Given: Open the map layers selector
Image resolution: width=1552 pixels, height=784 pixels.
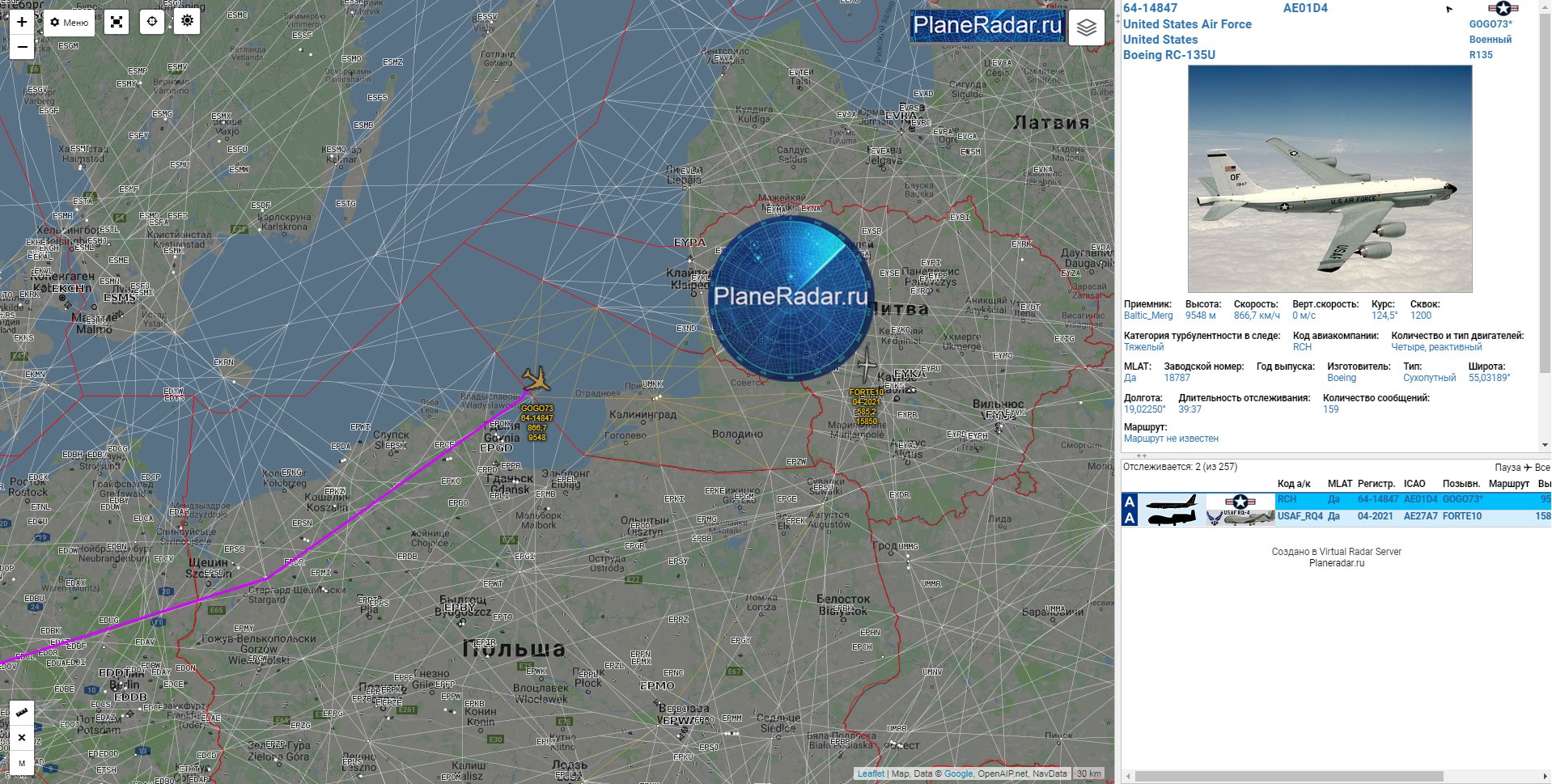Looking at the screenshot, I should [1086, 28].
